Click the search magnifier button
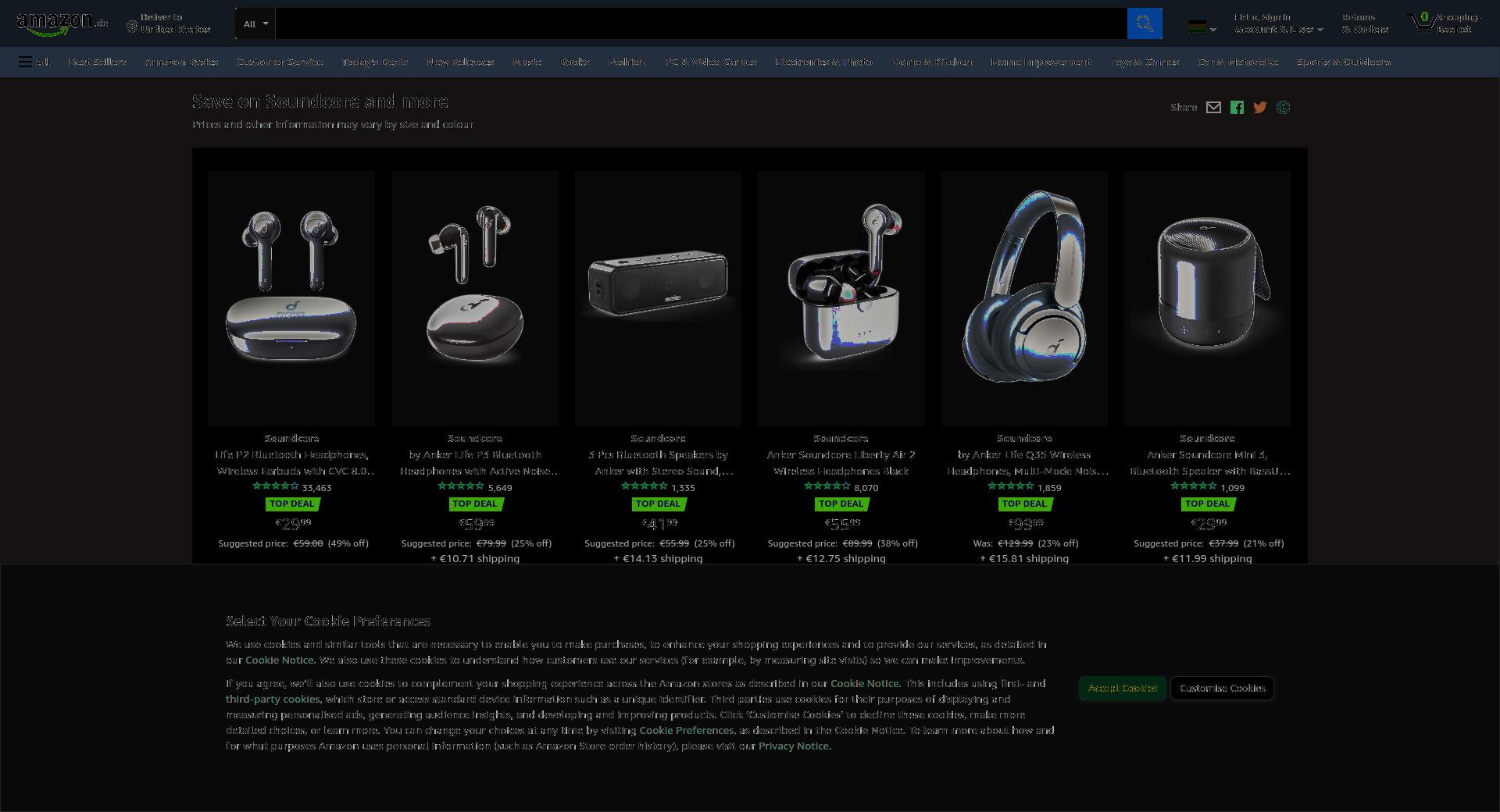The image size is (1500, 812). (1144, 23)
